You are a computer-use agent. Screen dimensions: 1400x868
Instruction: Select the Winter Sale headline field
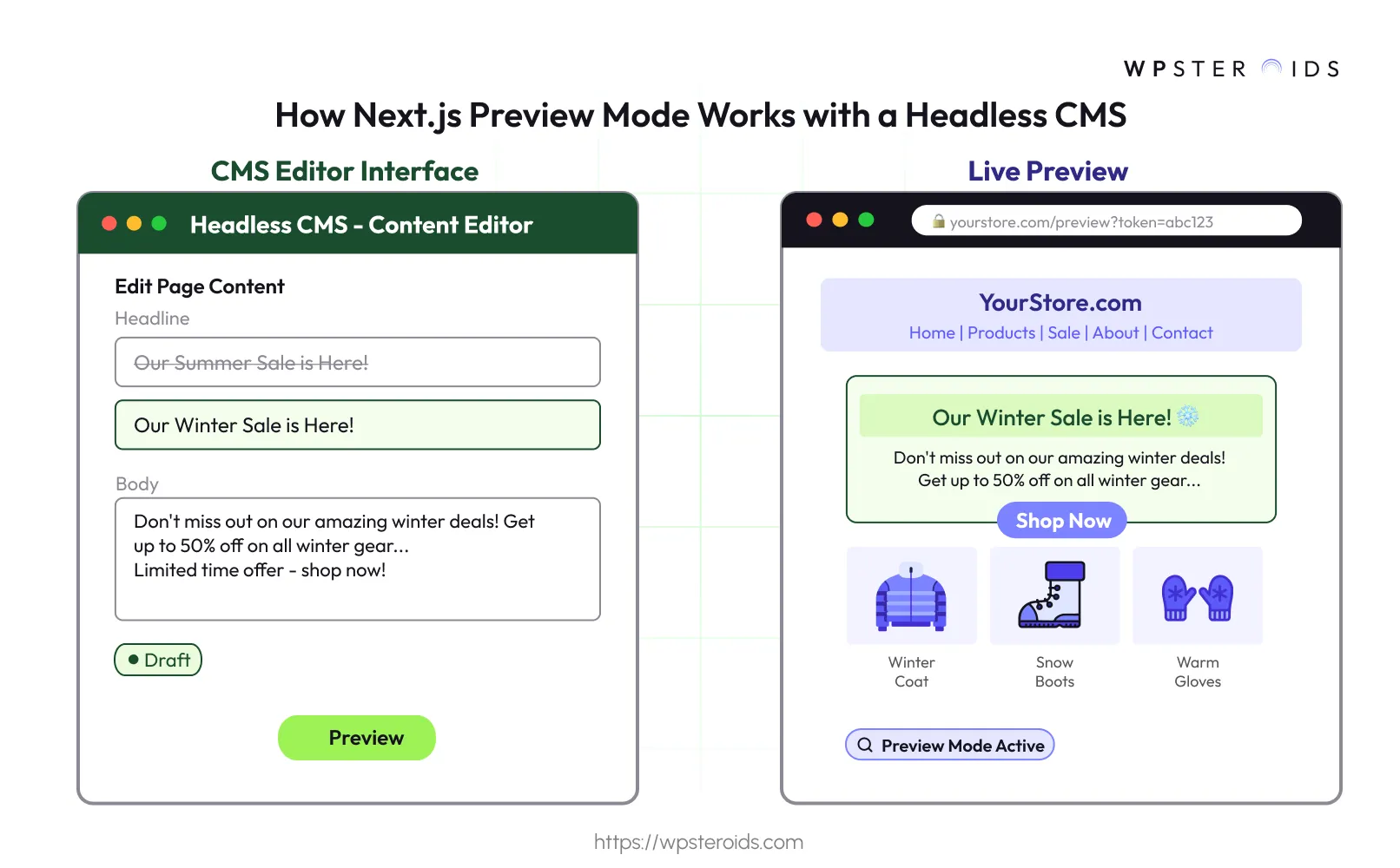357,424
